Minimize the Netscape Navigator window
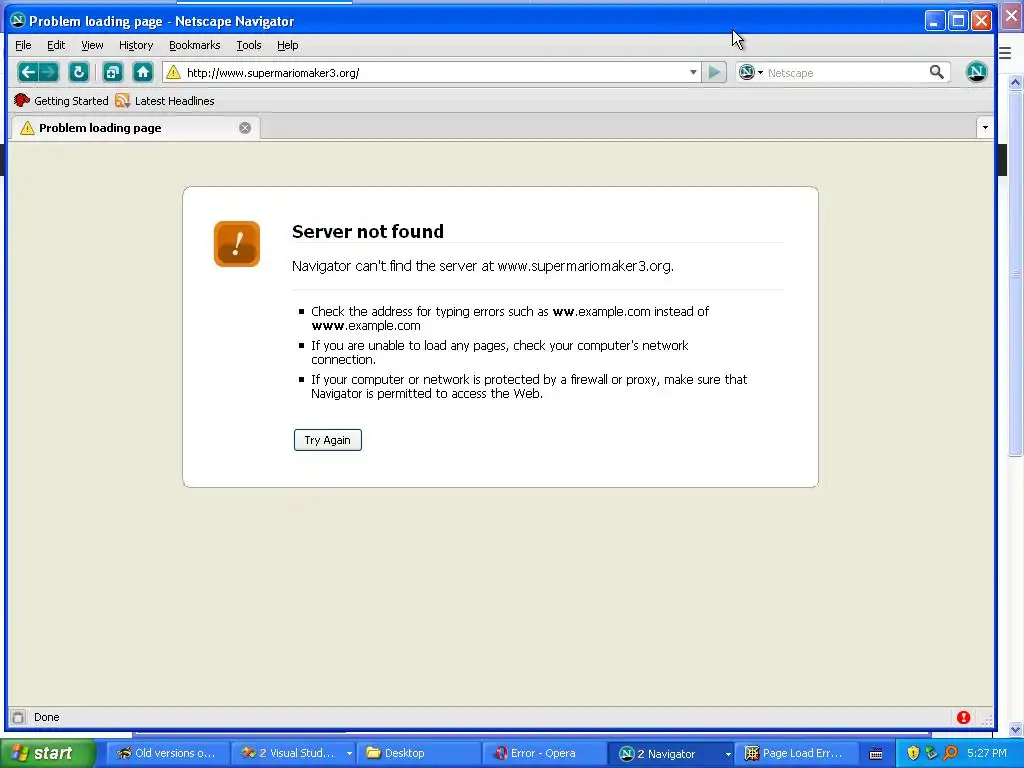Image resolution: width=1024 pixels, height=768 pixels. [x=935, y=21]
